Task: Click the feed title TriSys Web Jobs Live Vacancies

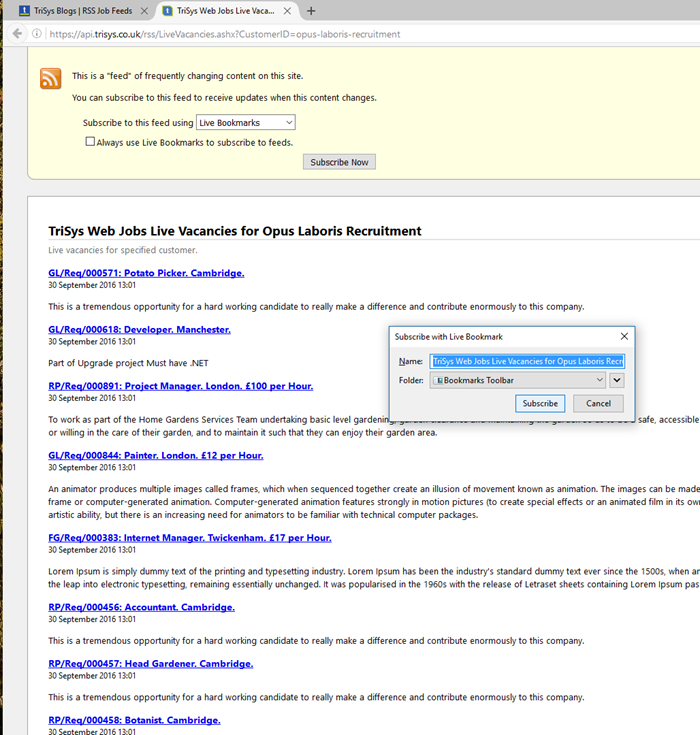Action: pos(234,231)
